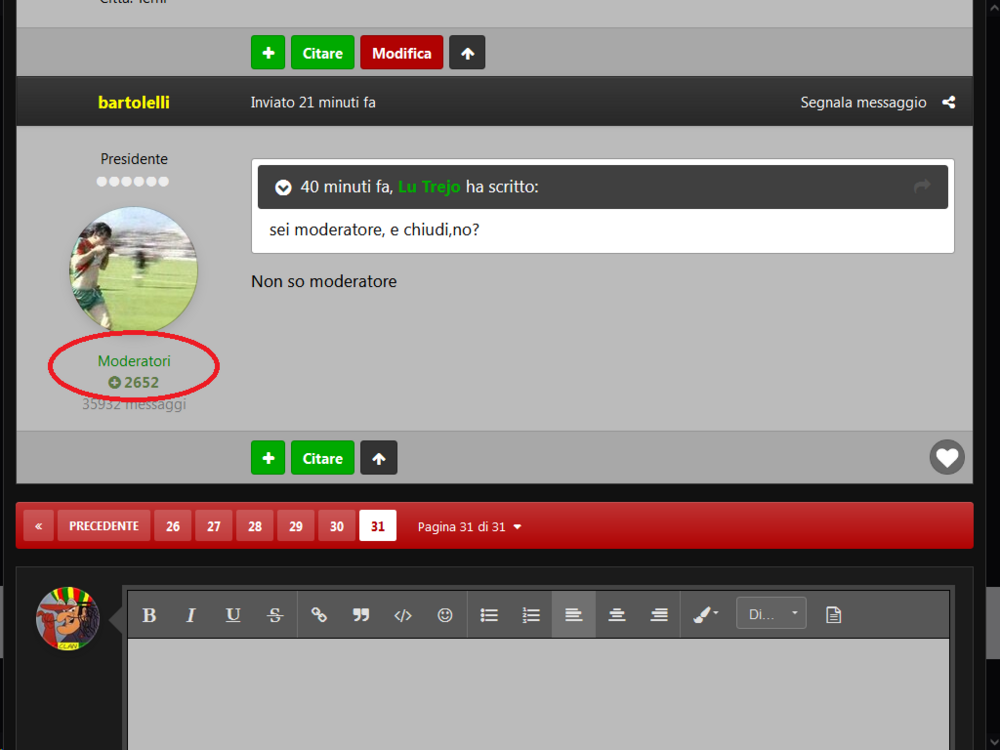
Task: Collapse the Lu Trejo quote
Action: [x=283, y=188]
